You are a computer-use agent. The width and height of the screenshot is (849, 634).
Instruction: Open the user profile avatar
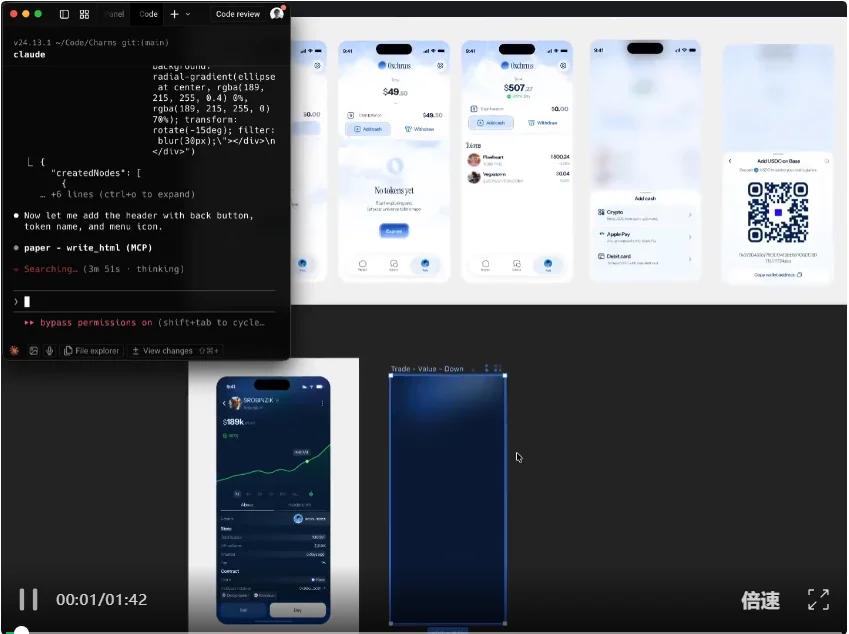coord(277,14)
